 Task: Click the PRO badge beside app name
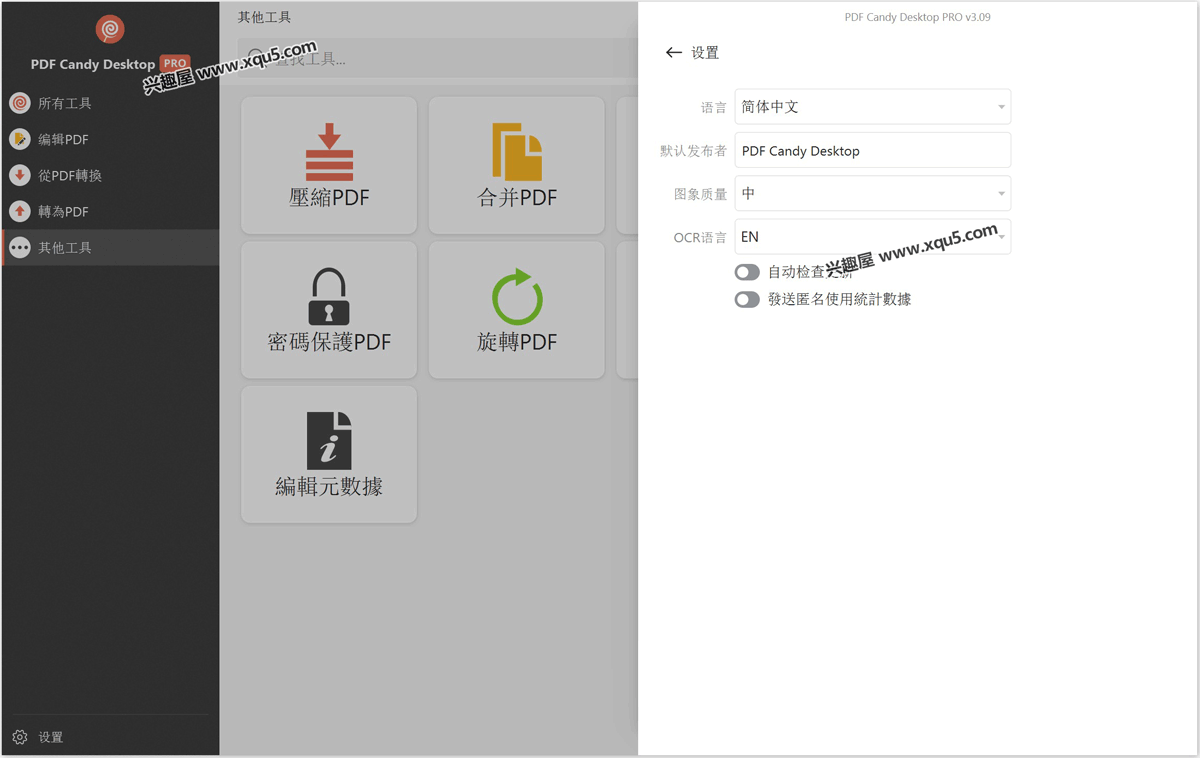pyautogui.click(x=175, y=62)
